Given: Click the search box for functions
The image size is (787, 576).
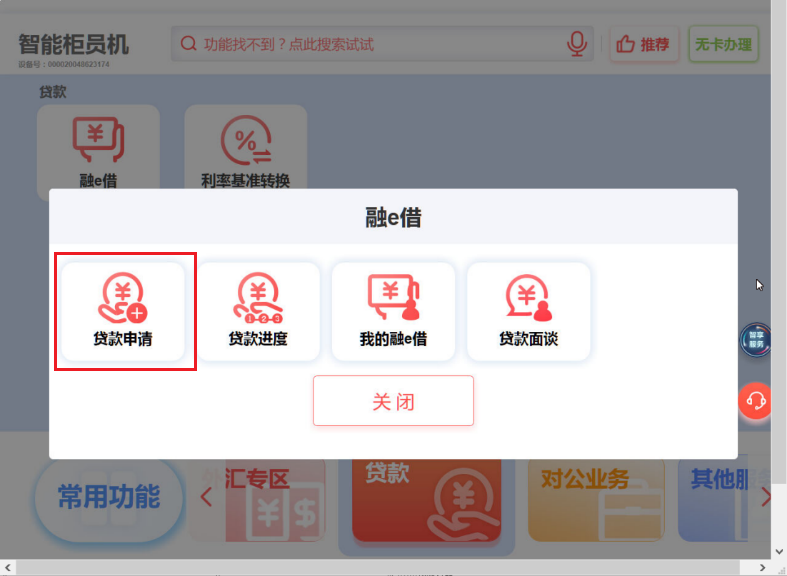Looking at the screenshot, I should [370, 44].
